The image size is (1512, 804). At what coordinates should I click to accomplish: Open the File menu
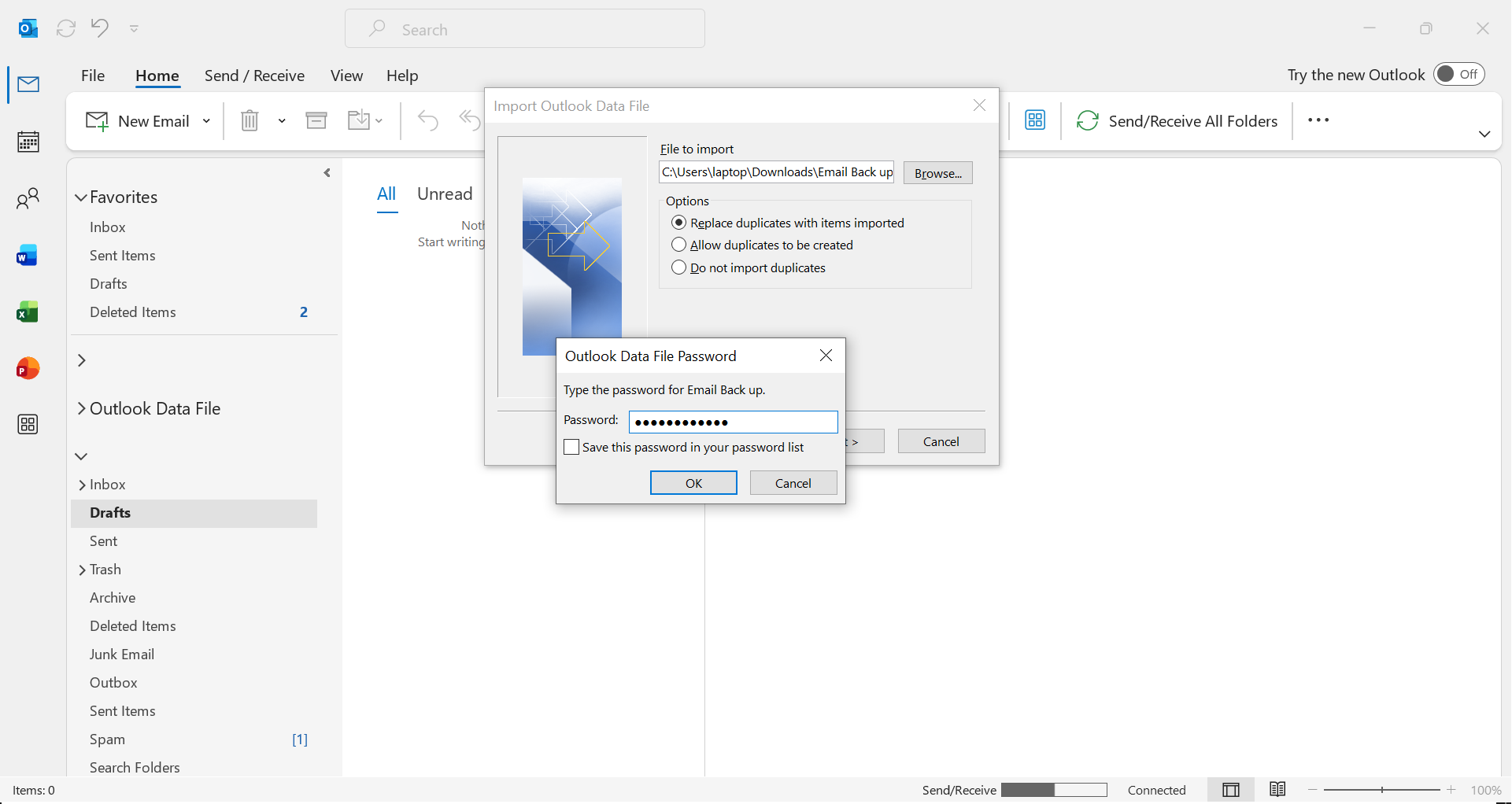click(93, 76)
